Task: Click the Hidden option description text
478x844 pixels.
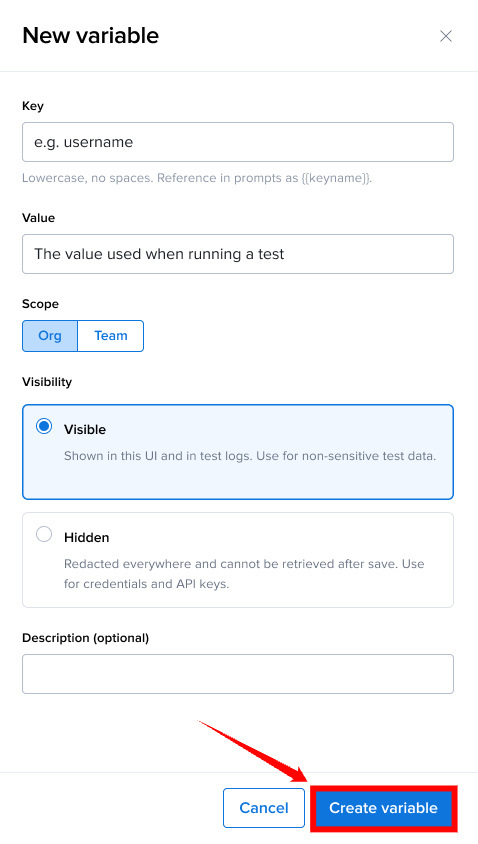Action: point(244,574)
